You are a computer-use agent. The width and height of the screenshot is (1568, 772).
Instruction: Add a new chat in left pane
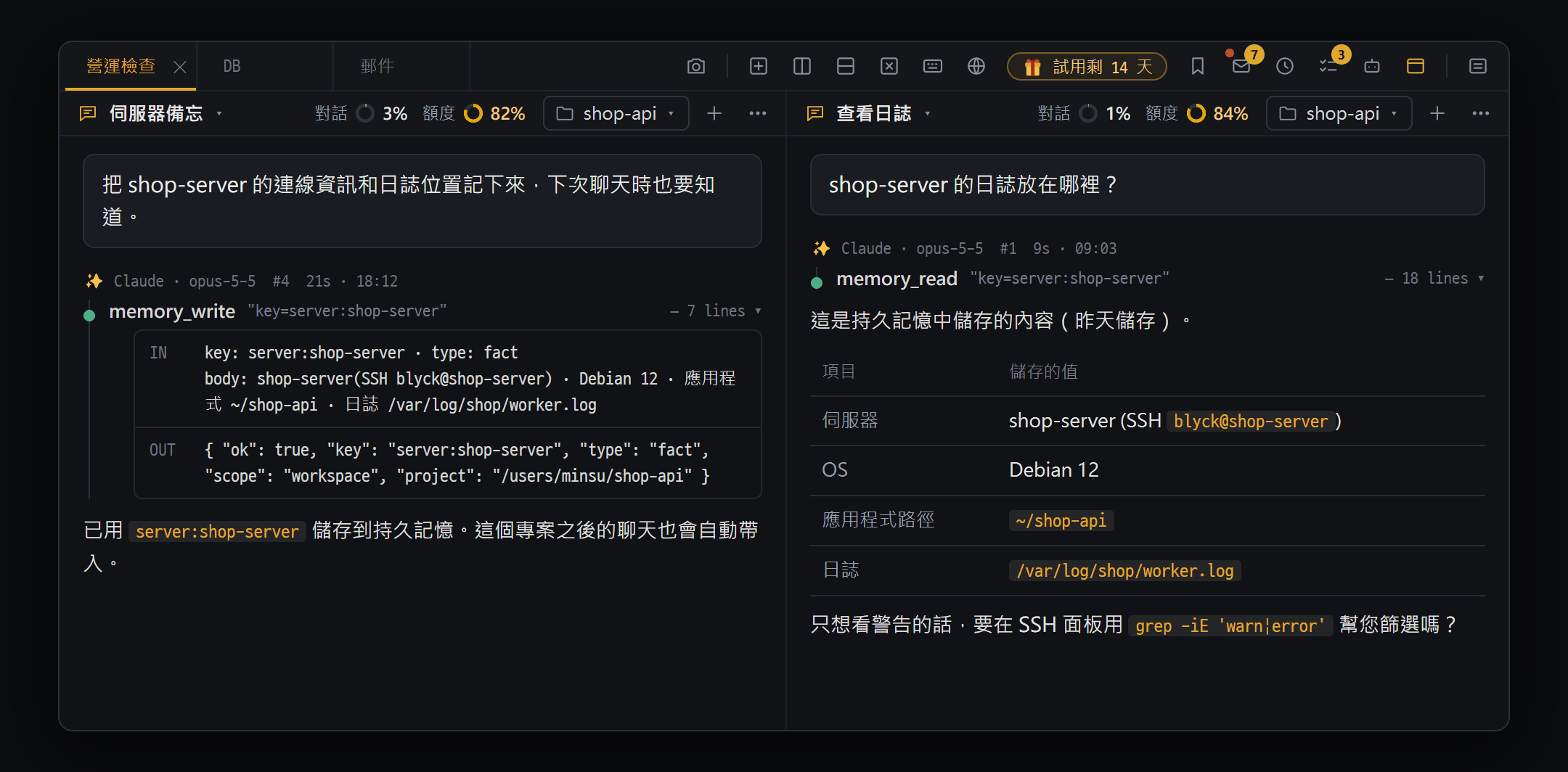pos(714,114)
